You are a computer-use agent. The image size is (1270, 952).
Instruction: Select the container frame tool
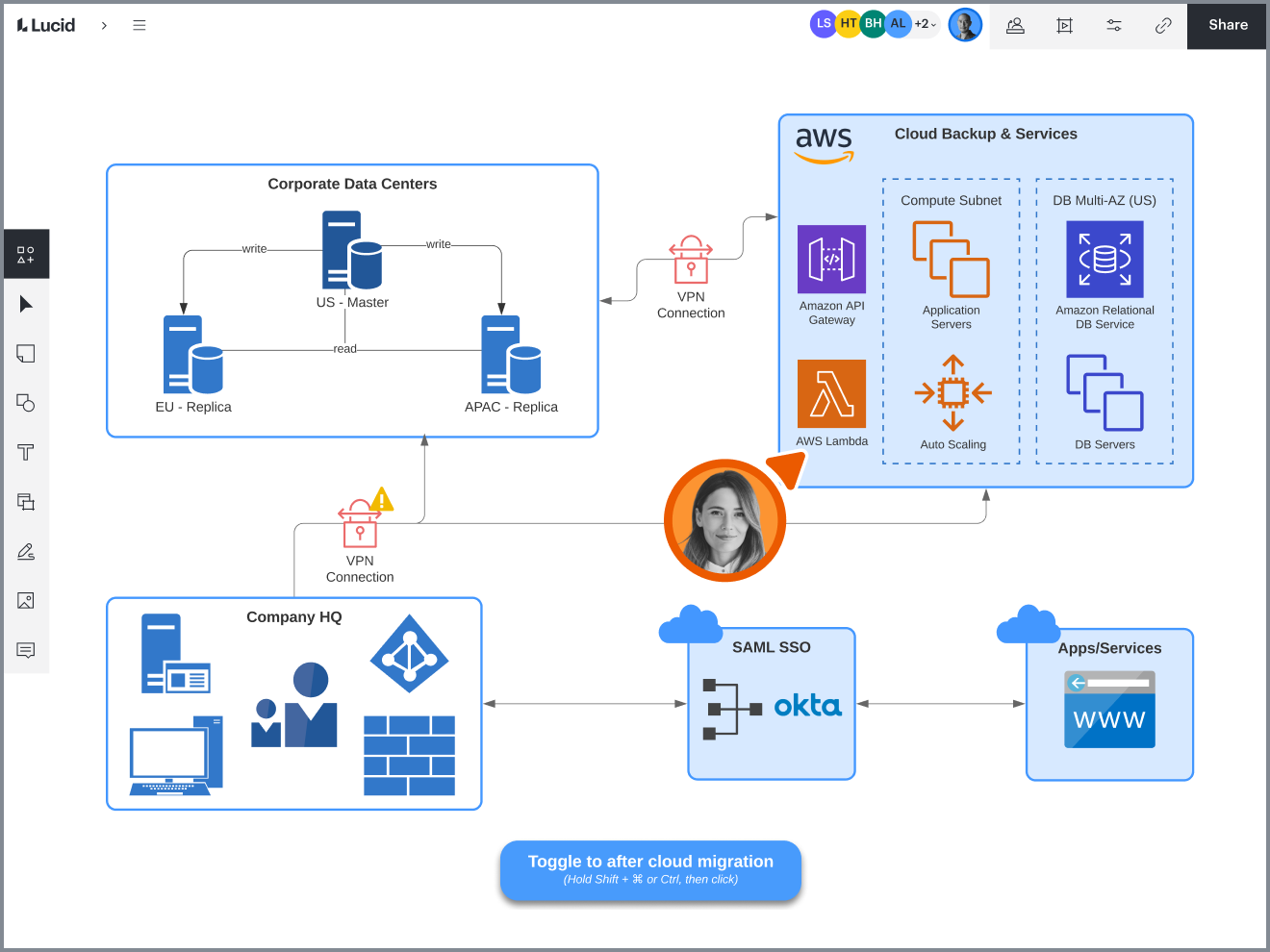(26, 502)
